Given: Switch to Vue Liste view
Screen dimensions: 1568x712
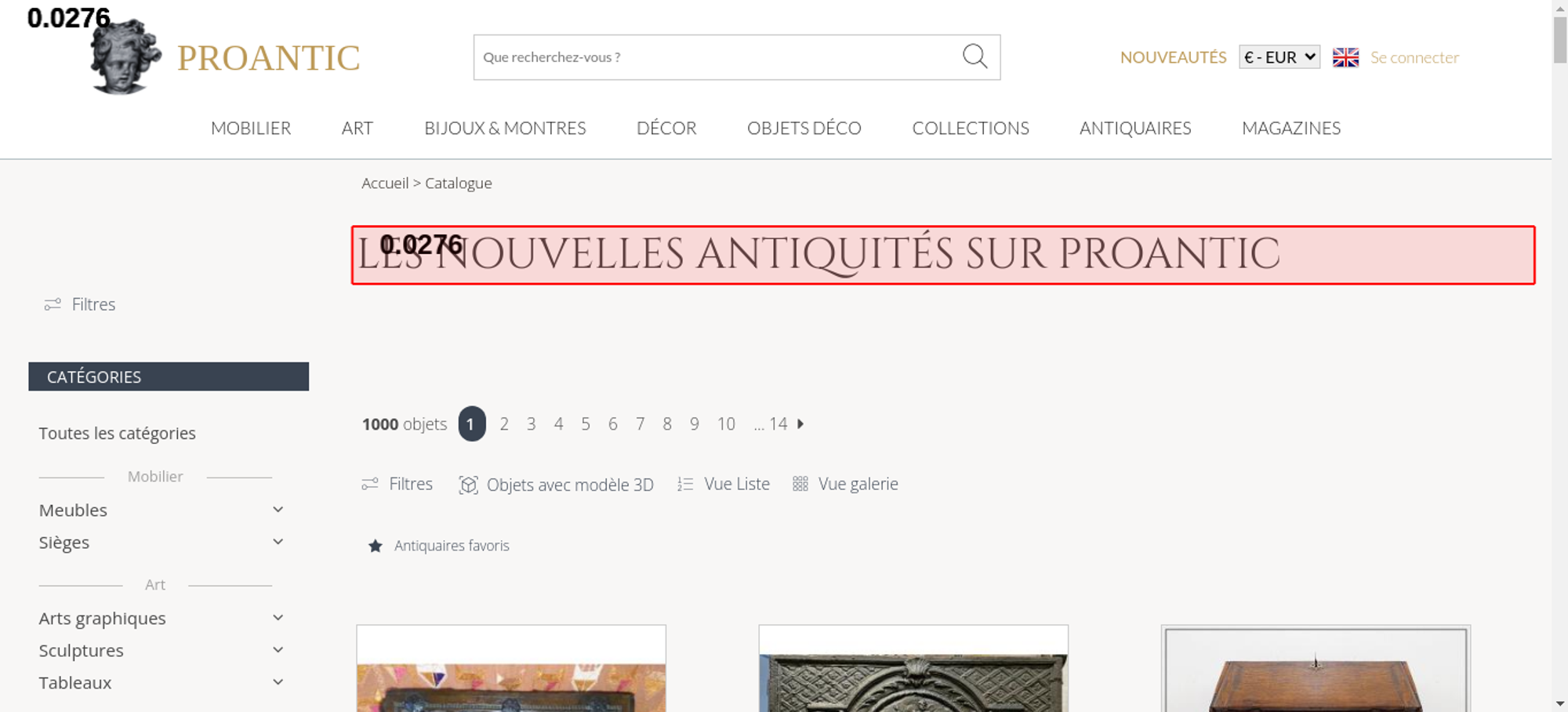Looking at the screenshot, I should pos(724,484).
